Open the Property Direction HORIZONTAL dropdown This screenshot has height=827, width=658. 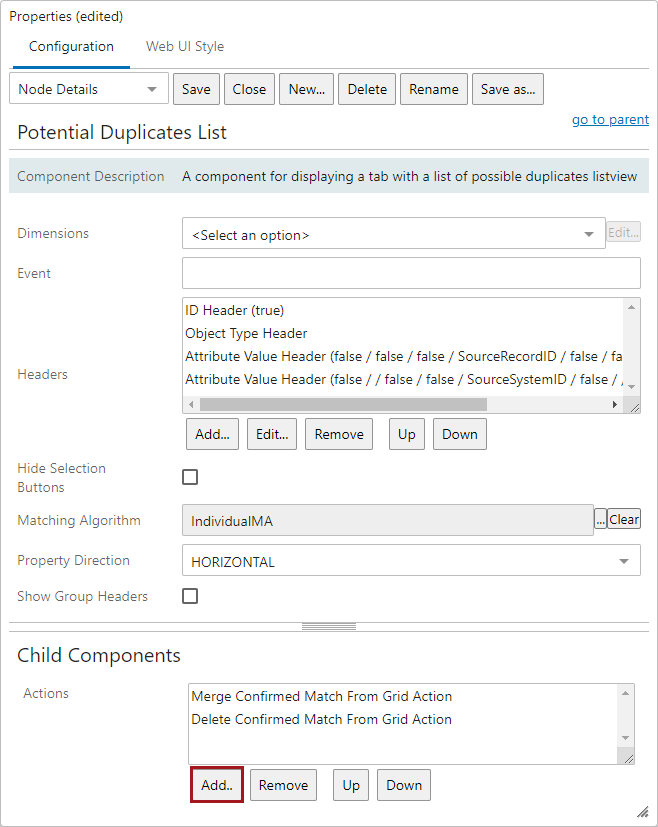pyautogui.click(x=410, y=561)
